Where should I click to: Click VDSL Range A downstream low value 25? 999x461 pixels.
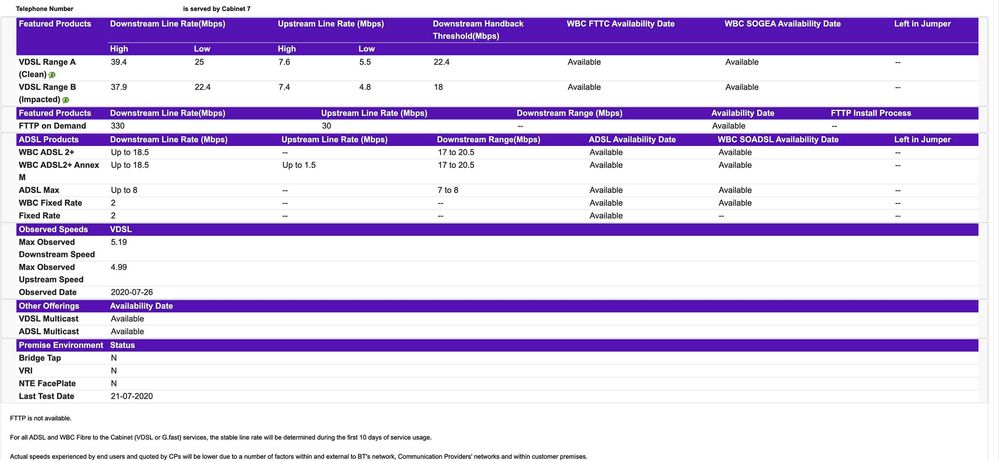199,62
